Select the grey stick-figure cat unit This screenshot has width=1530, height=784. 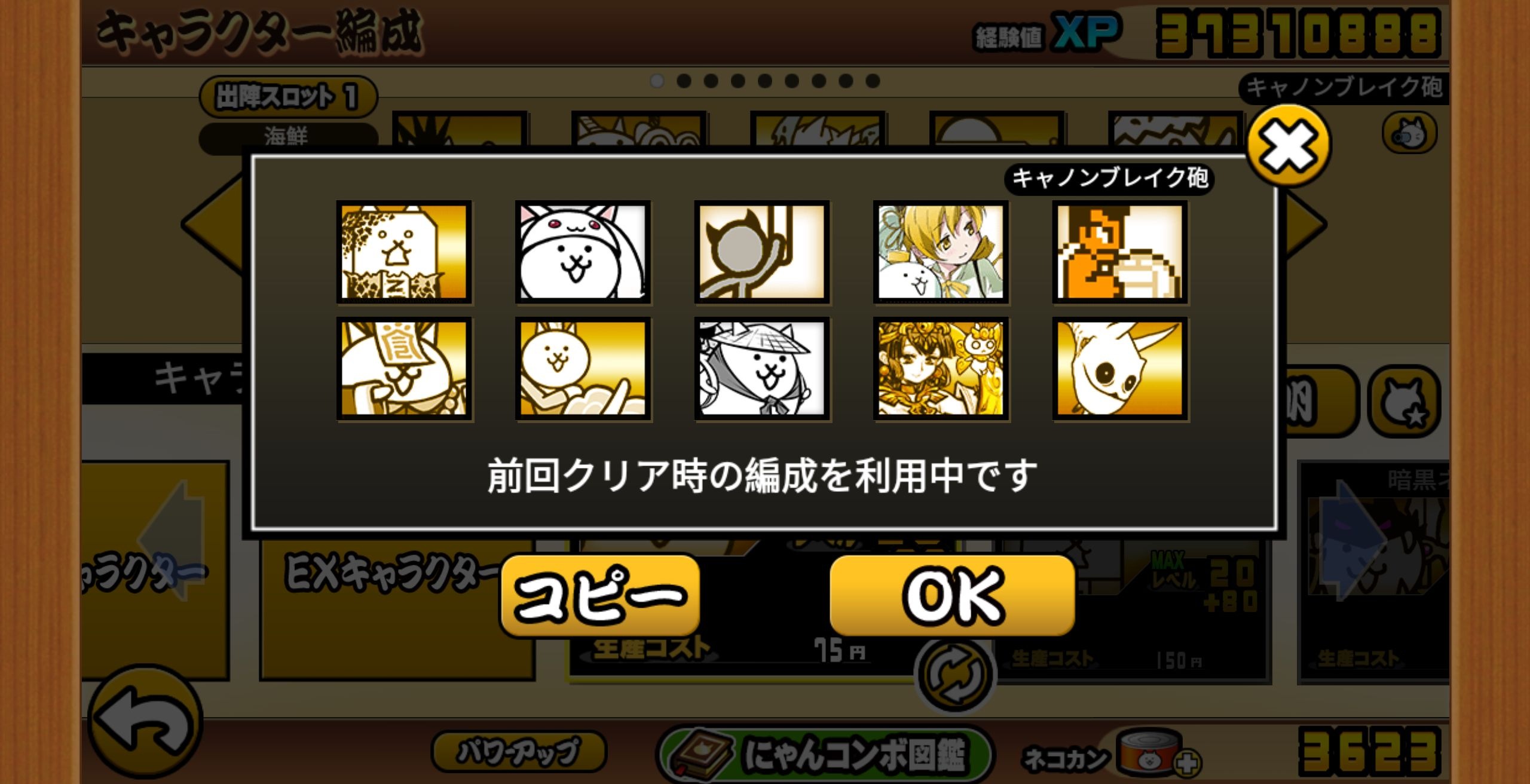[x=762, y=252]
